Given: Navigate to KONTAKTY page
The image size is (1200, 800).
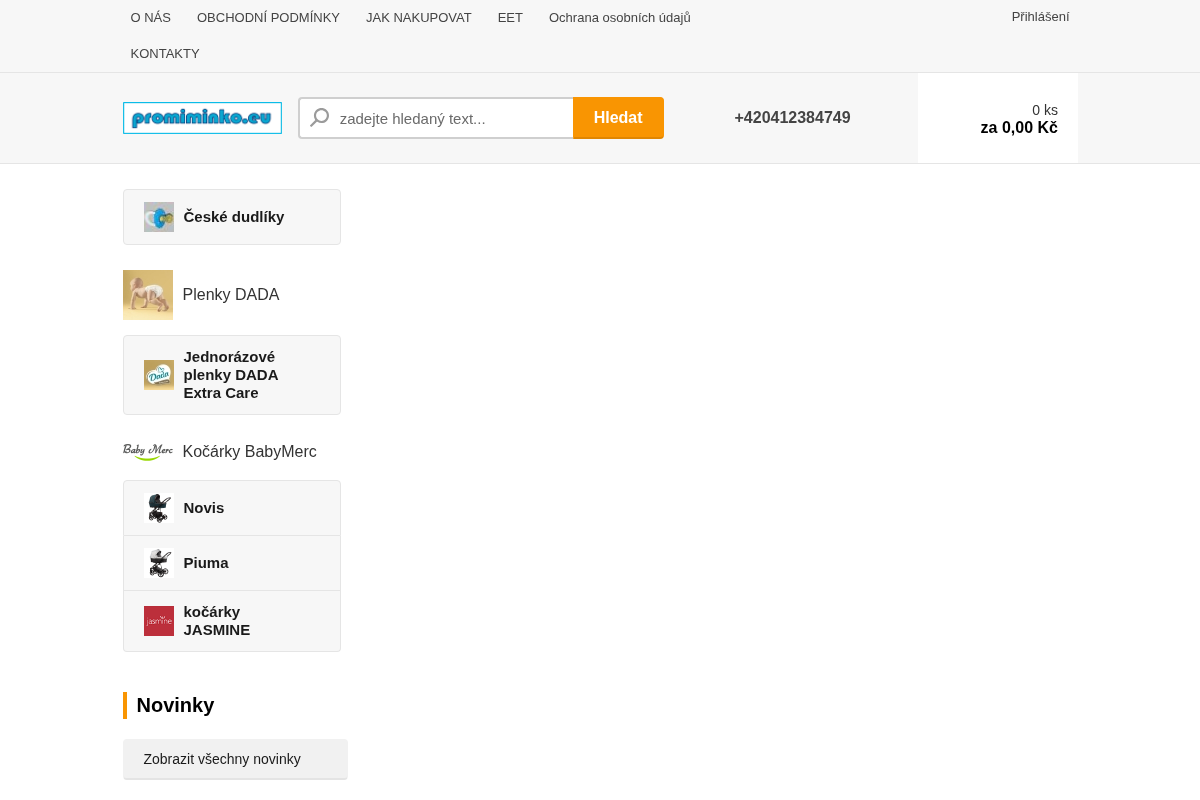Looking at the screenshot, I should click(165, 53).
